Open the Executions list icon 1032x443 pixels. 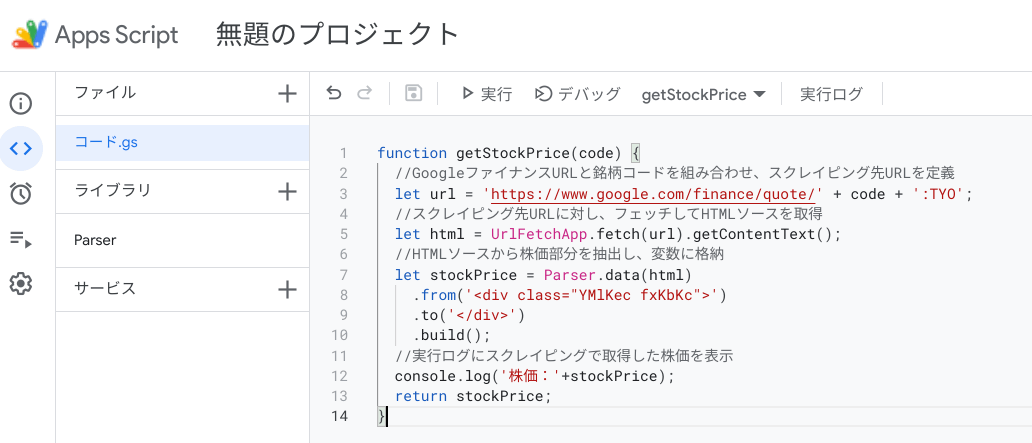(x=21, y=239)
